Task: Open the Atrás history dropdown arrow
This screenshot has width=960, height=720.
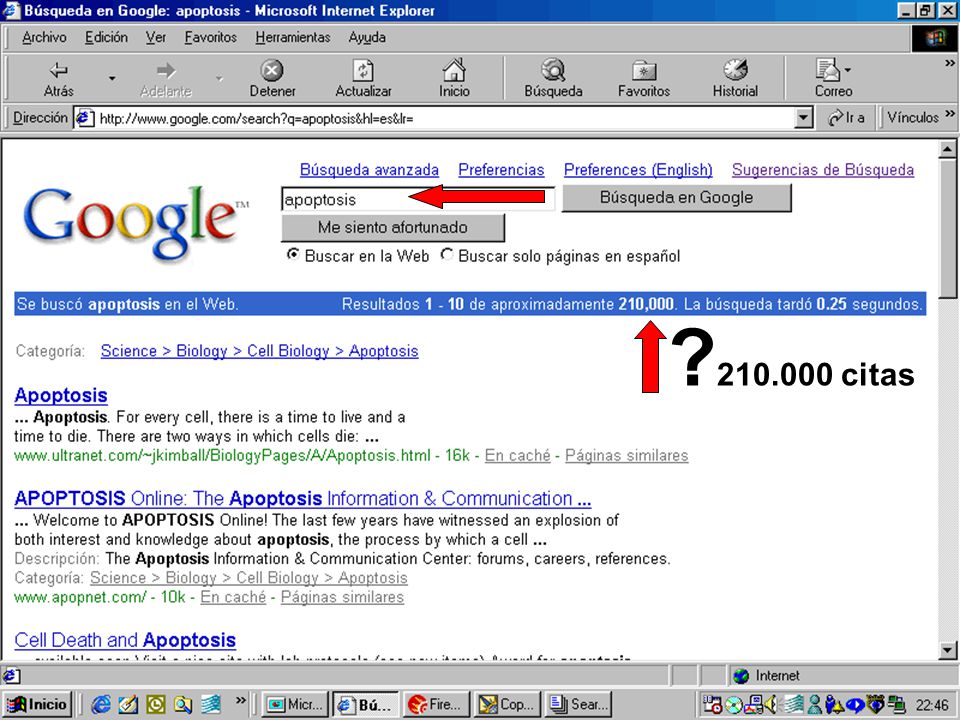Action: click(x=112, y=78)
